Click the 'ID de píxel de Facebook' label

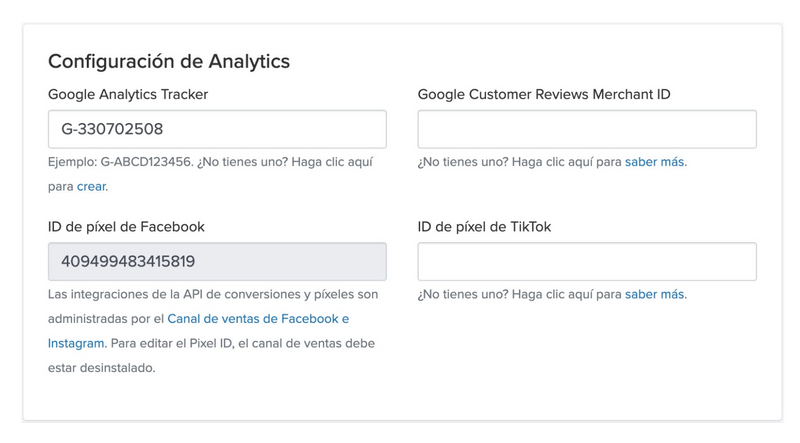click(126, 227)
